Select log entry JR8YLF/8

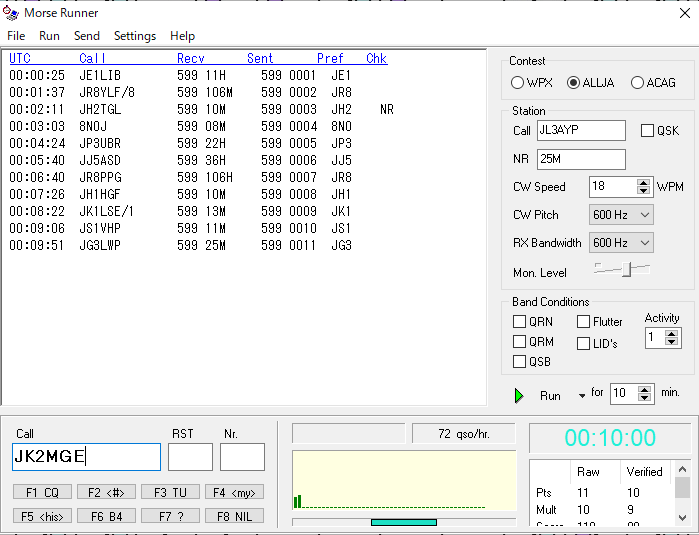pos(107,92)
